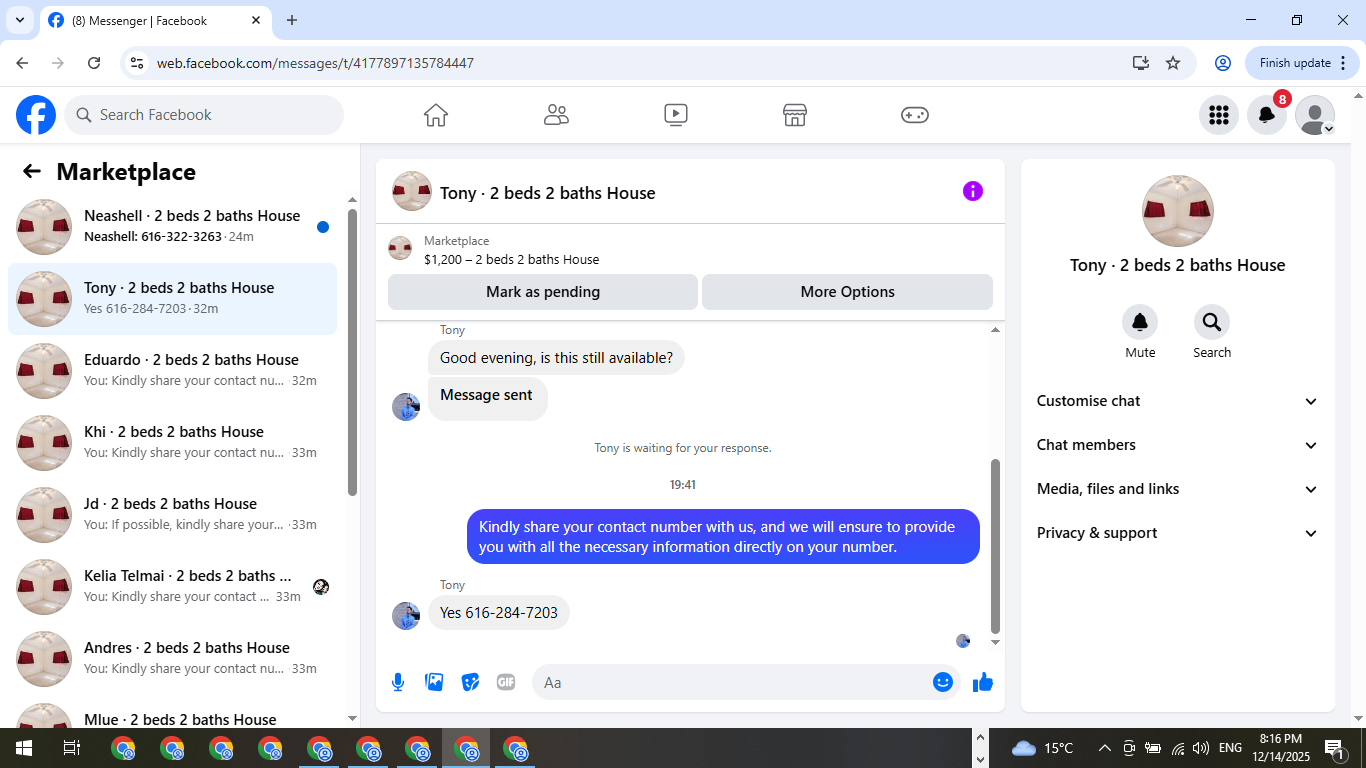
Task: Open Neashell conversation in list
Action: tap(172, 227)
